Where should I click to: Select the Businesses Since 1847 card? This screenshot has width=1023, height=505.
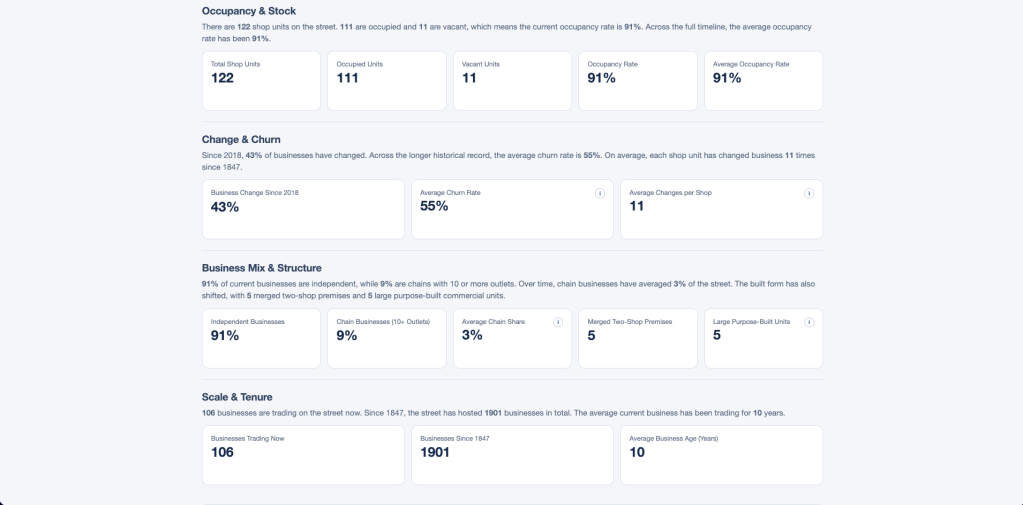coord(512,455)
